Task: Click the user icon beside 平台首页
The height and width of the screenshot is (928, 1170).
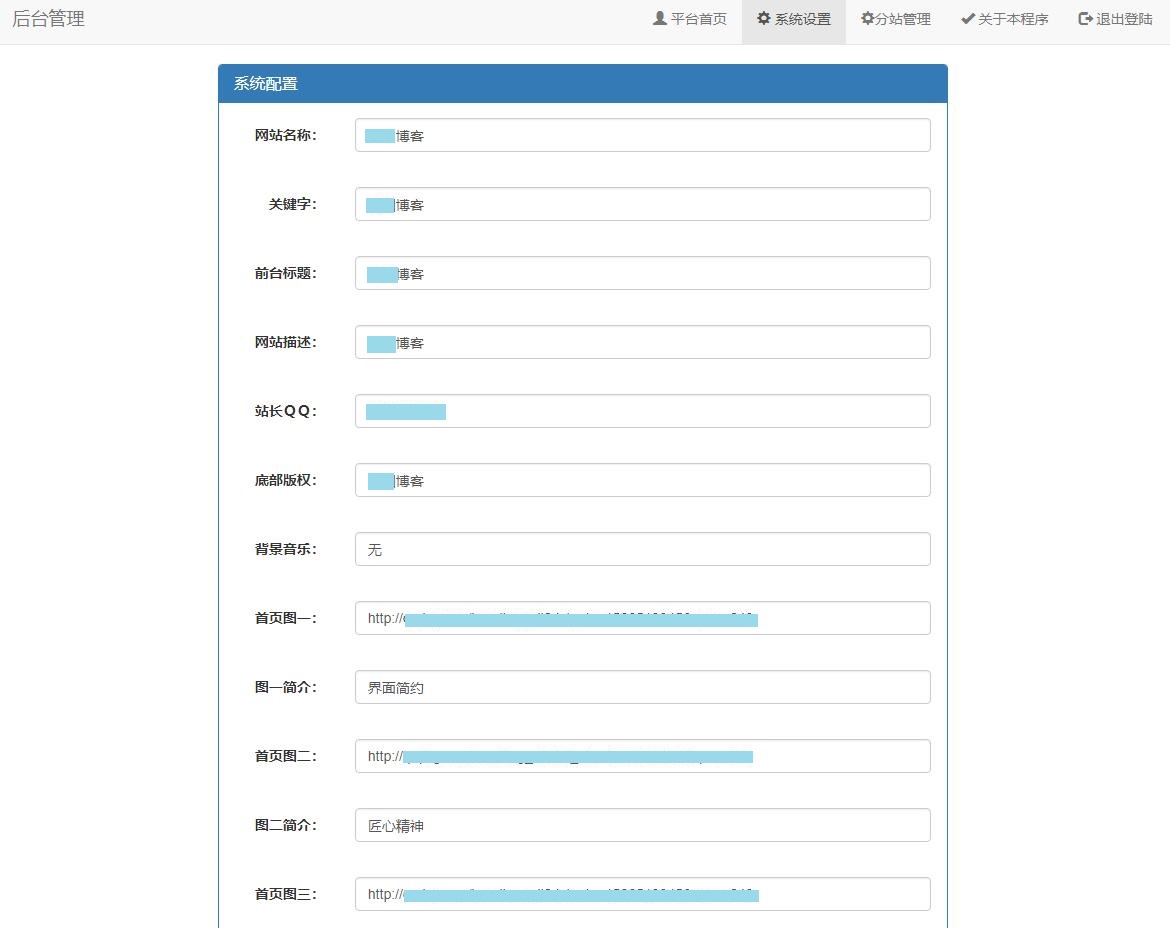Action: 660,19
